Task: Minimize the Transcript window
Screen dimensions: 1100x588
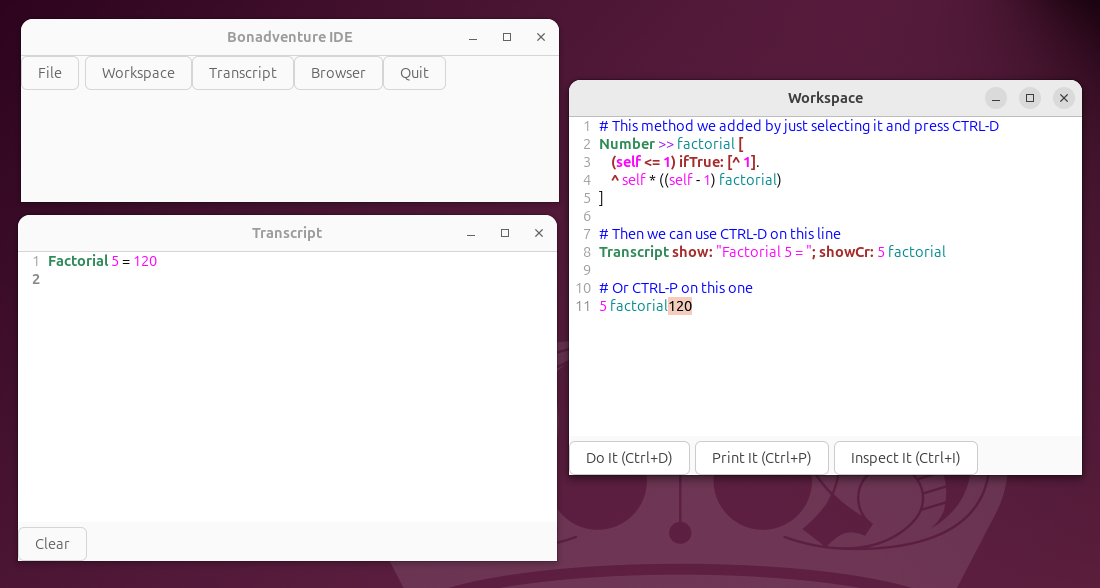Action: (x=470, y=232)
